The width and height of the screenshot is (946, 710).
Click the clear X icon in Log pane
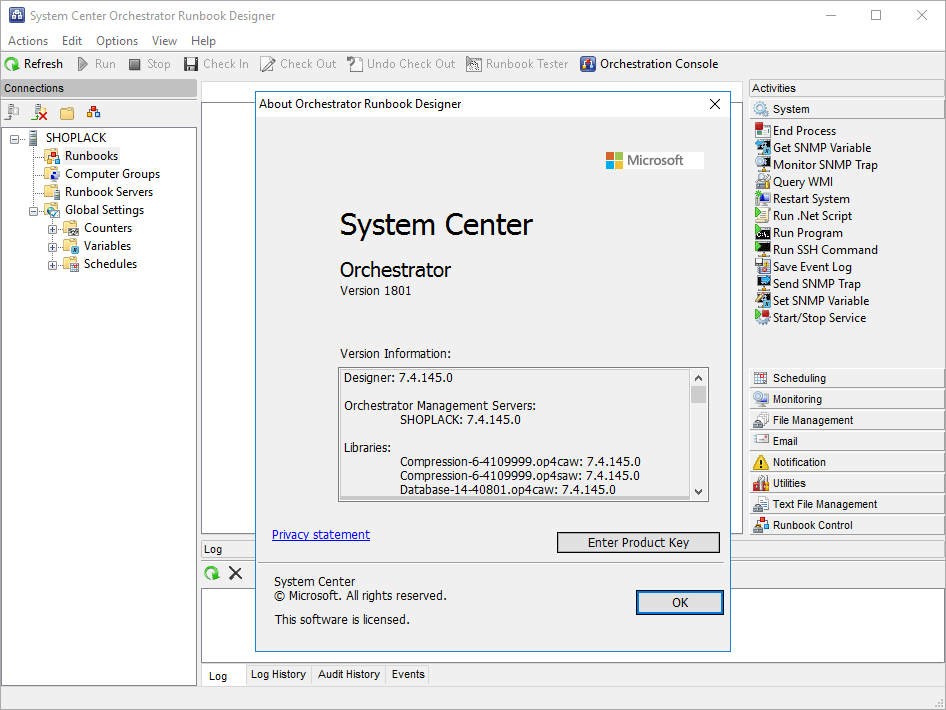tap(235, 573)
